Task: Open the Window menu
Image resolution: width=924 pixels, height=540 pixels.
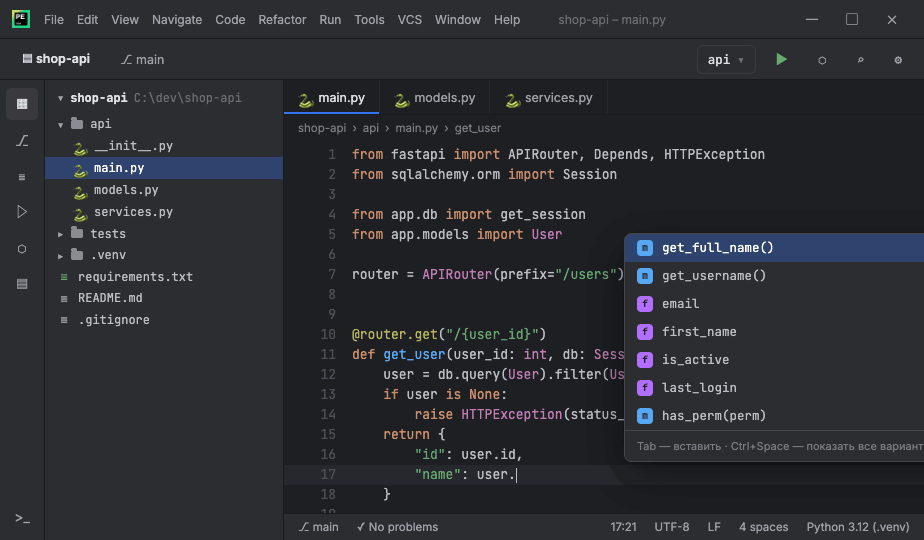Action: tap(458, 19)
